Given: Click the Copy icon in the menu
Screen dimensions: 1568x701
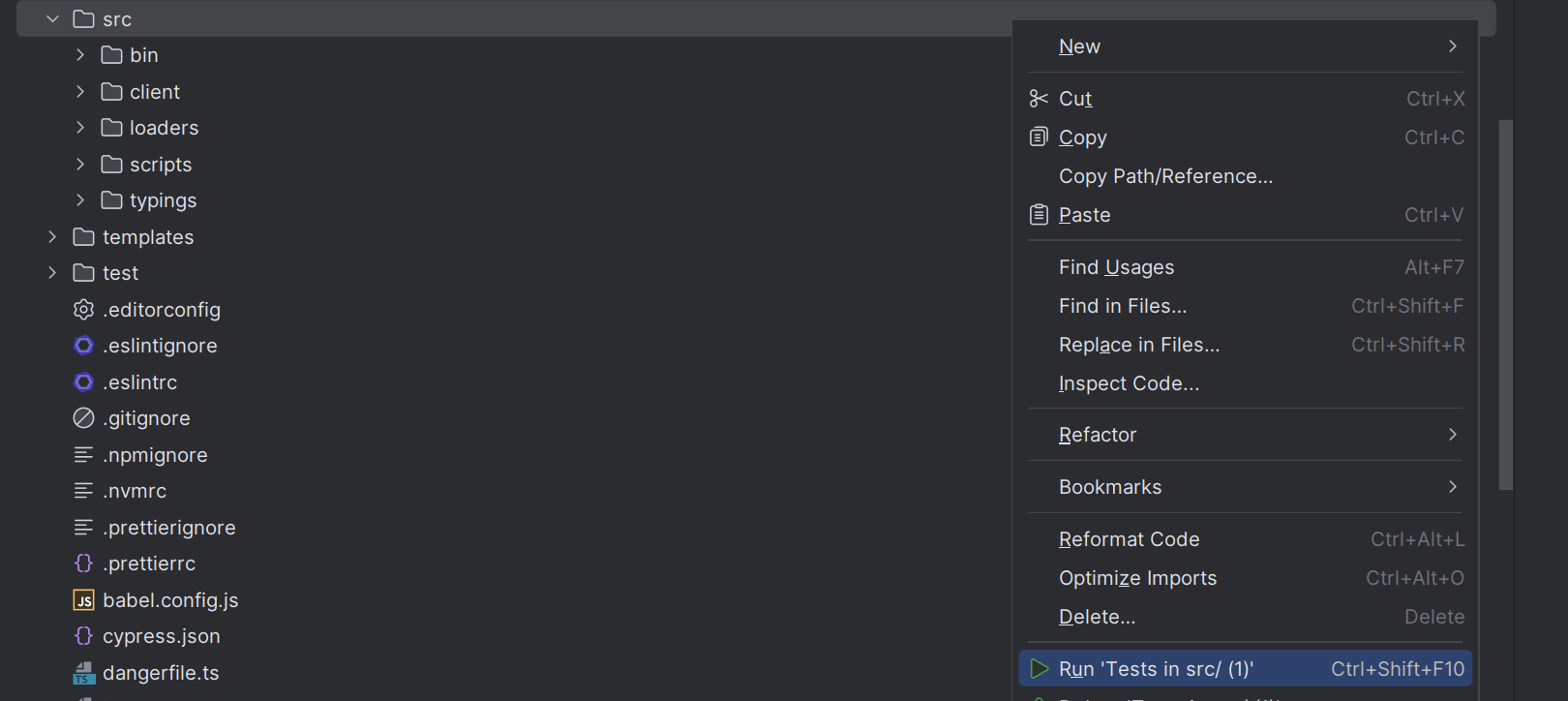Looking at the screenshot, I should pyautogui.click(x=1038, y=137).
